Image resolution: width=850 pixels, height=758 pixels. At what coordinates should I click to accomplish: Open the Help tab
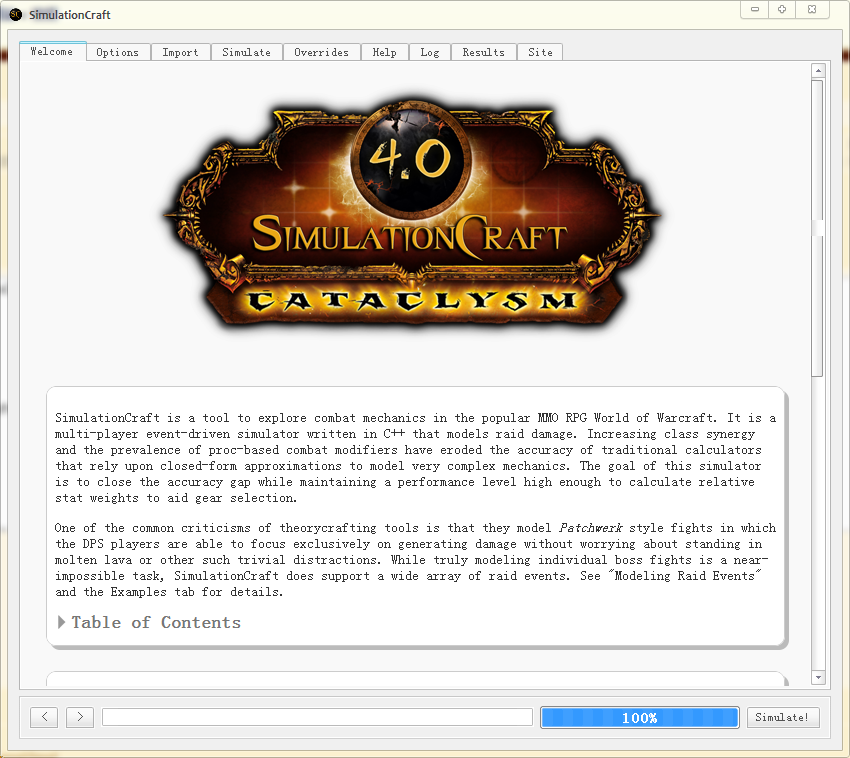coord(384,51)
